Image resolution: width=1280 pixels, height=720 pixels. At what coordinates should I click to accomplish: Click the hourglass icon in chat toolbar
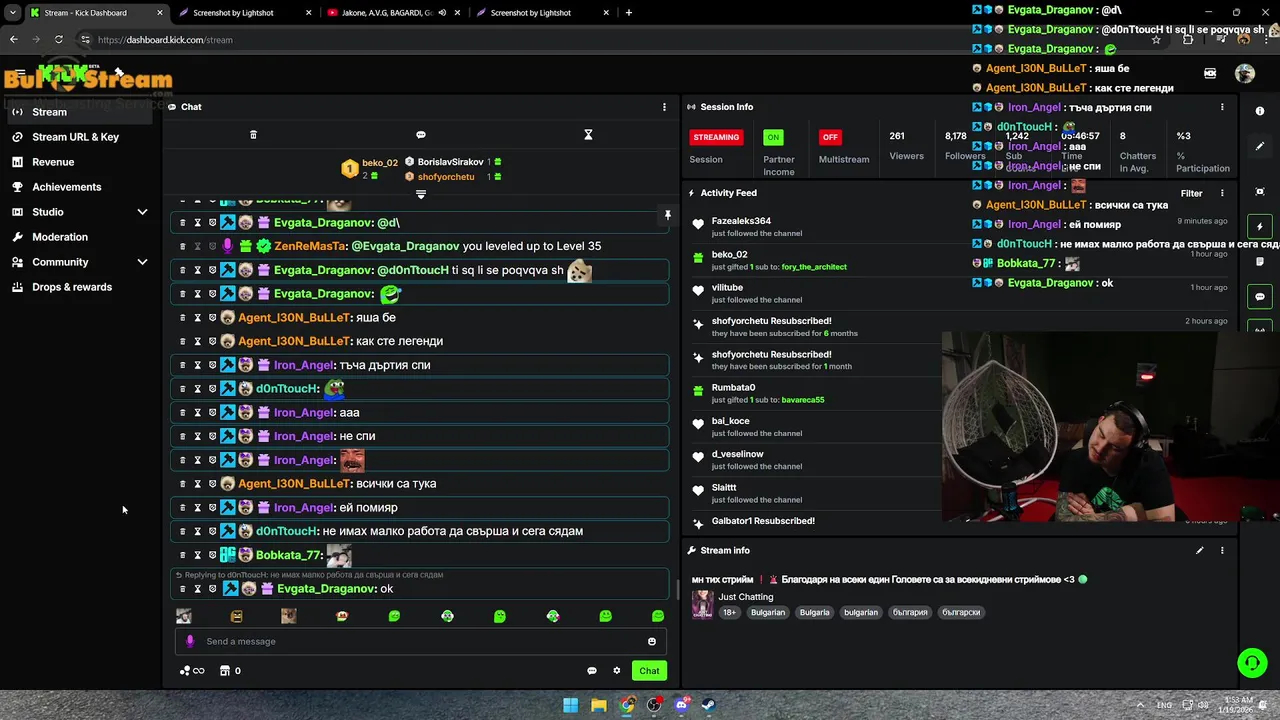point(588,135)
